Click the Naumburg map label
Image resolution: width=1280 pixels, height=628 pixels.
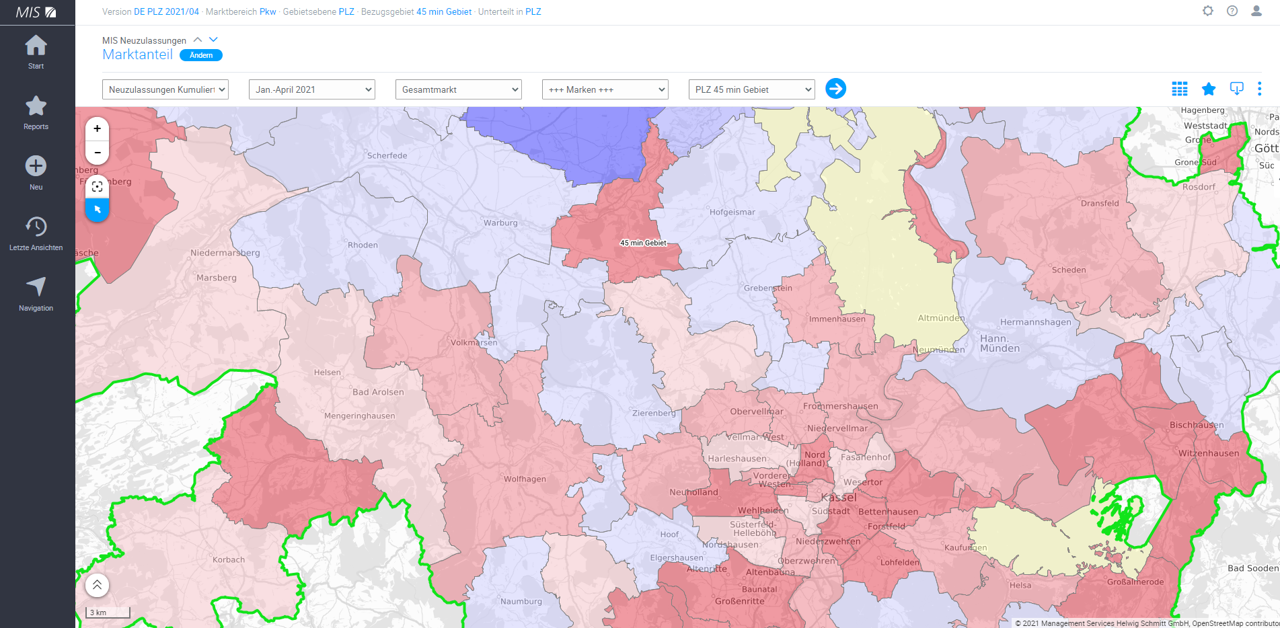tap(521, 601)
